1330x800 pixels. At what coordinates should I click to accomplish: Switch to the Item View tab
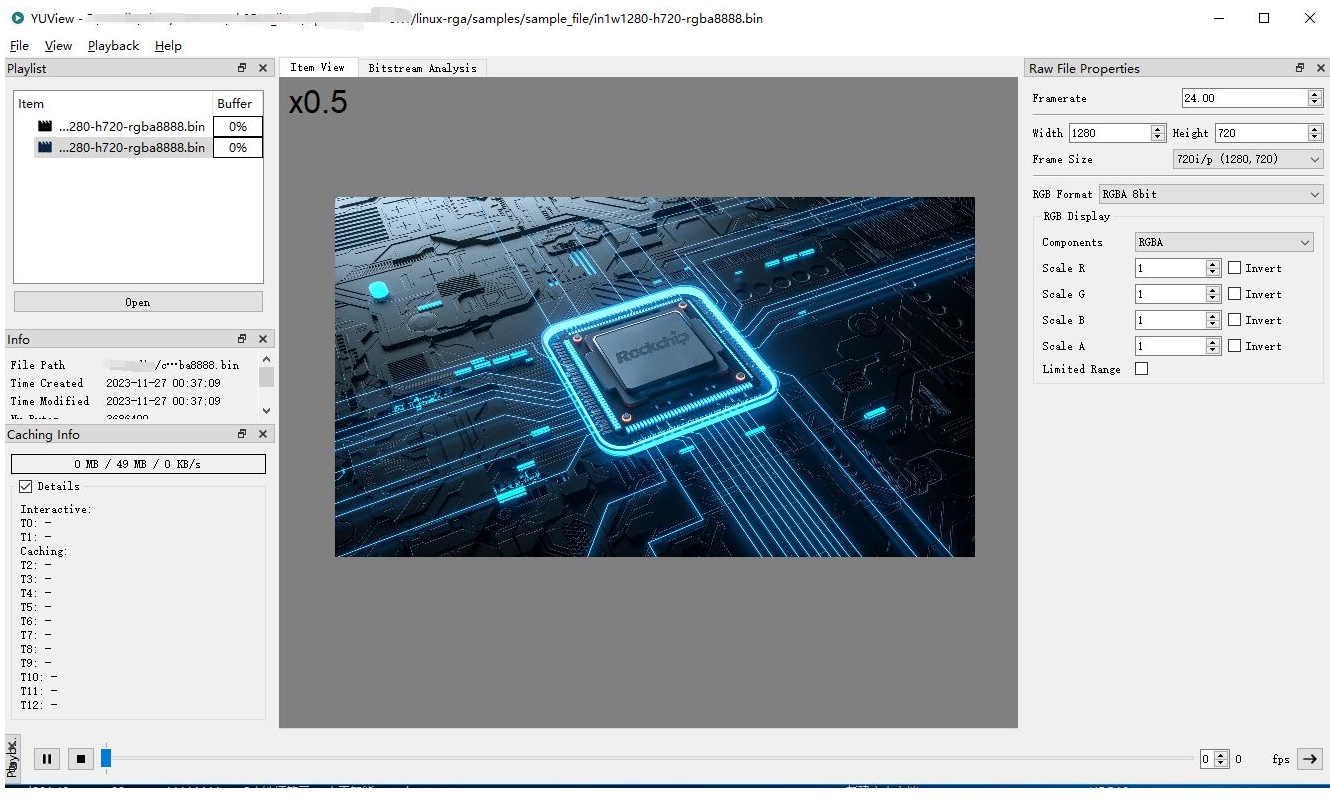pos(318,67)
